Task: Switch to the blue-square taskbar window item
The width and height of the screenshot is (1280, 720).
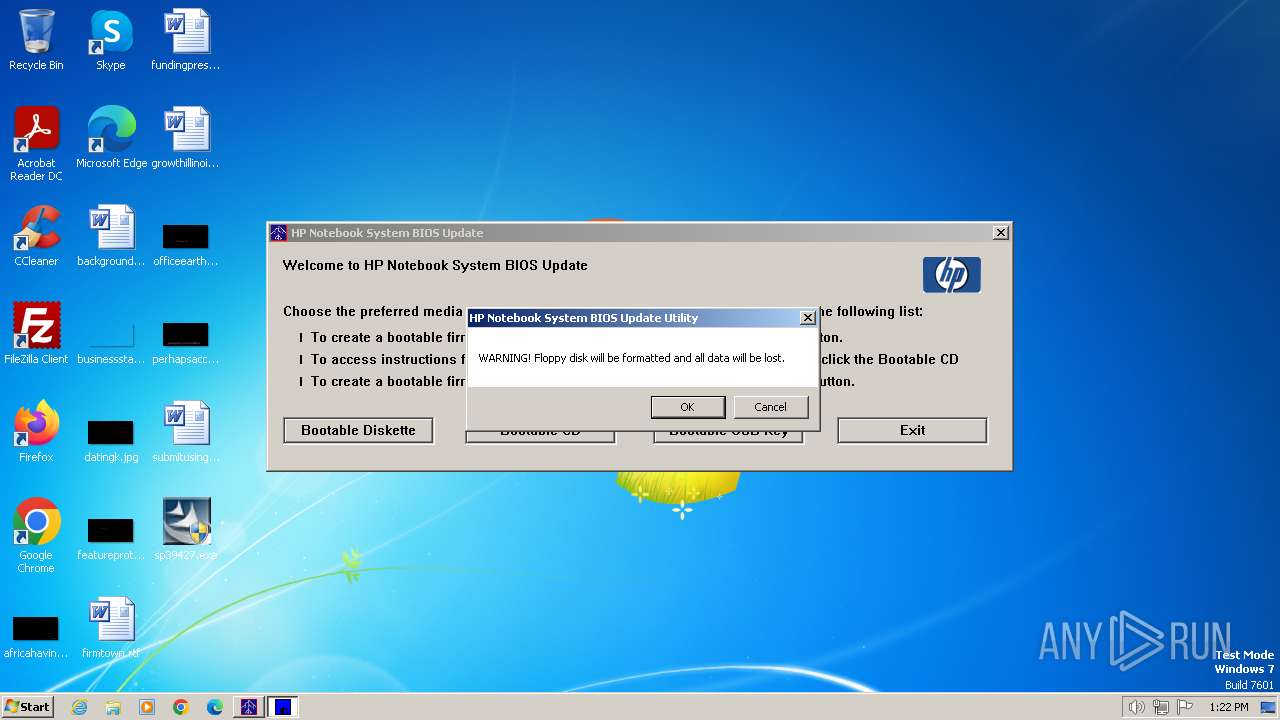Action: 283,707
